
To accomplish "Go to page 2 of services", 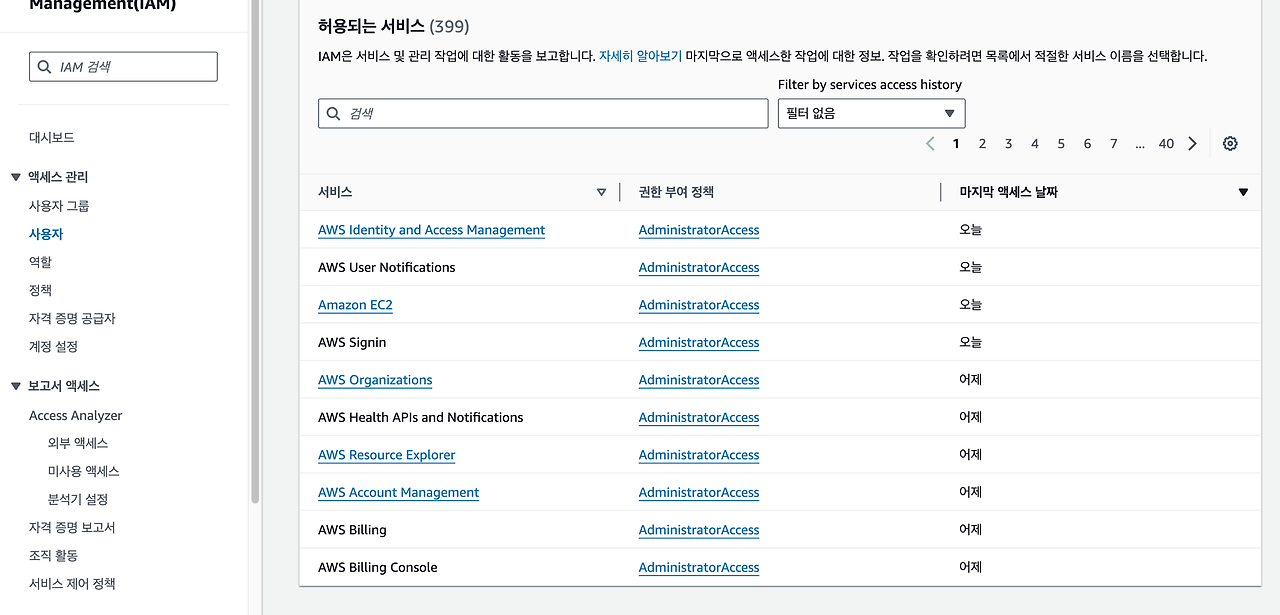I will pos(982,143).
